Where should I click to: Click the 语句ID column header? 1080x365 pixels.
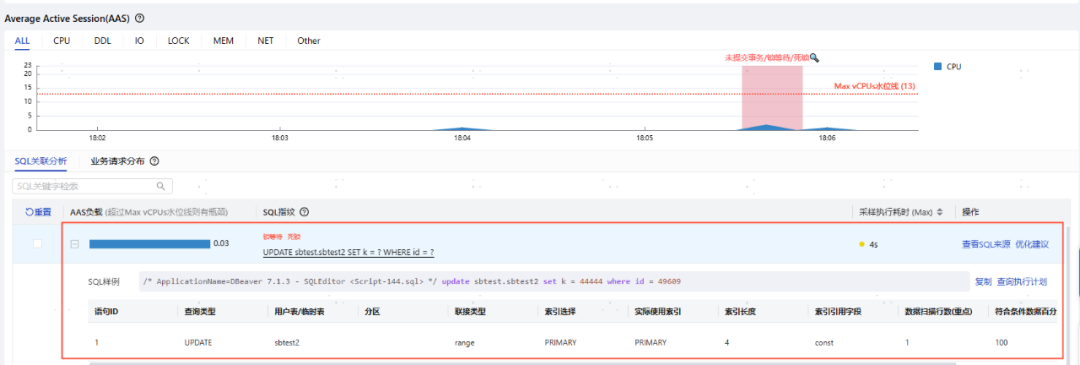pos(106,312)
